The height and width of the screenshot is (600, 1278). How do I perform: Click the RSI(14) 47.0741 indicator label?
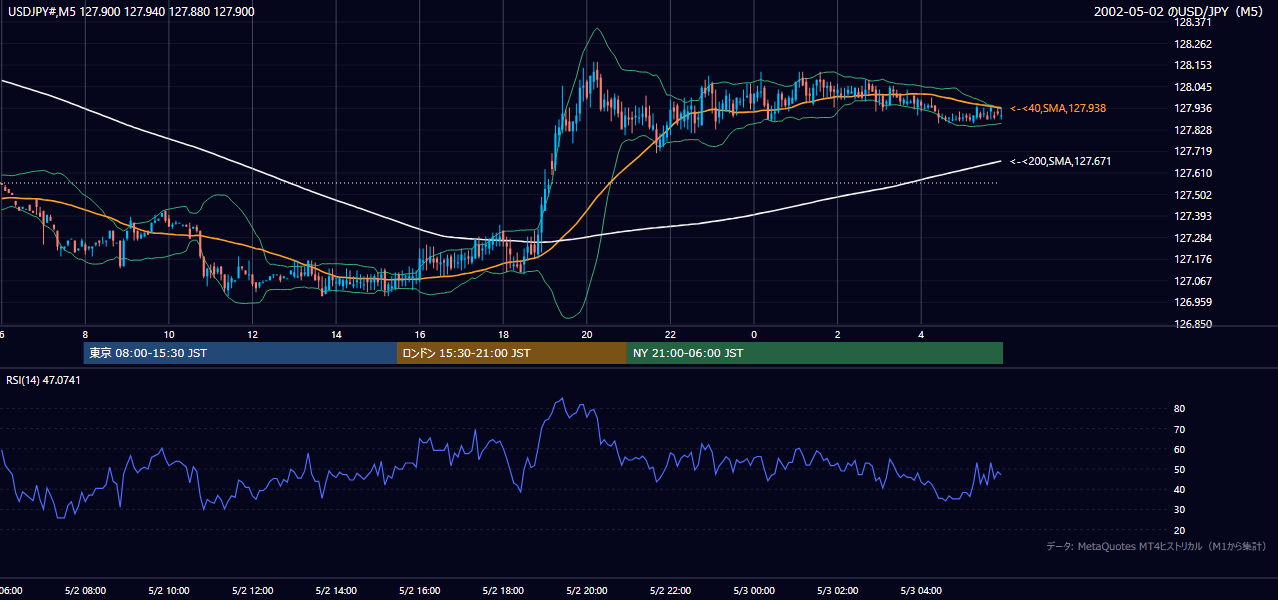[x=43, y=380]
